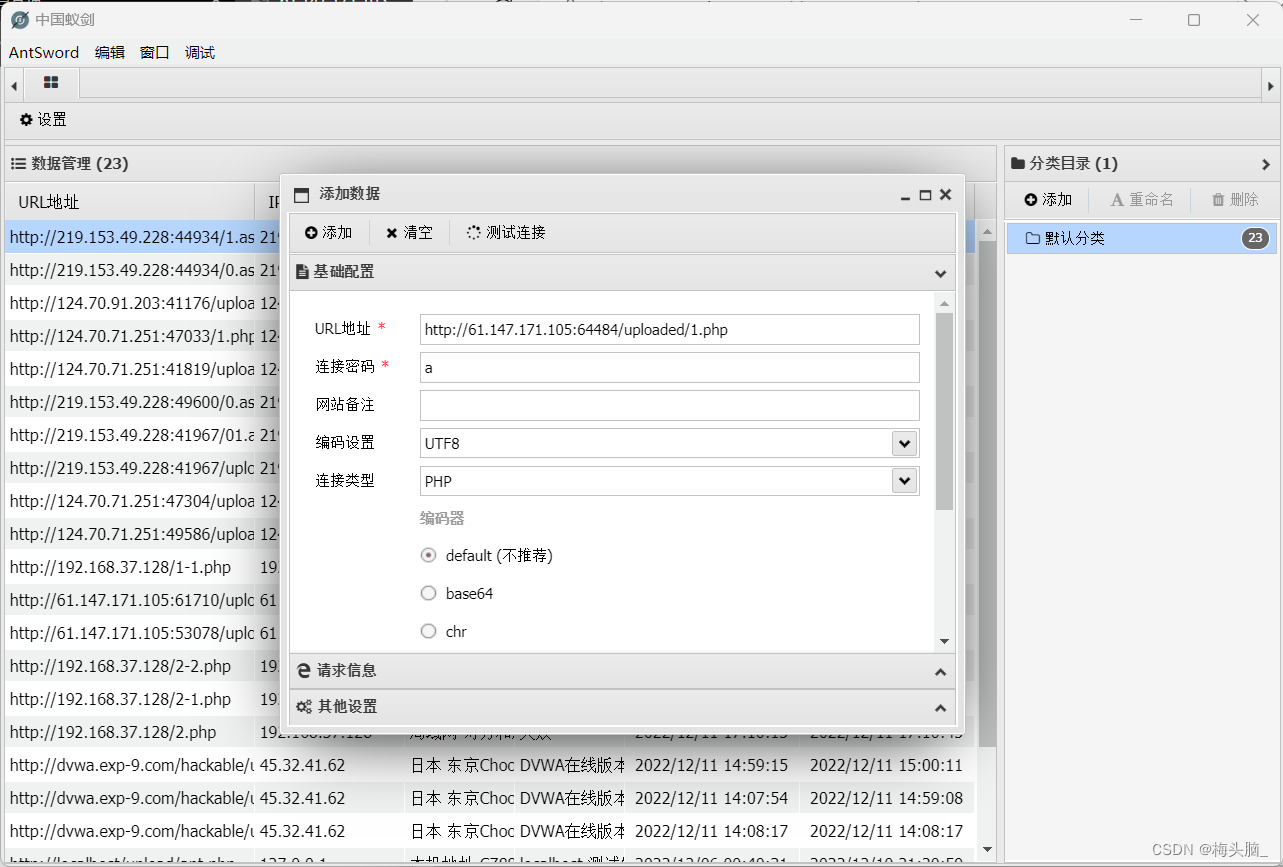Open the 编码设置 UTF8 dropdown

pos(903,442)
